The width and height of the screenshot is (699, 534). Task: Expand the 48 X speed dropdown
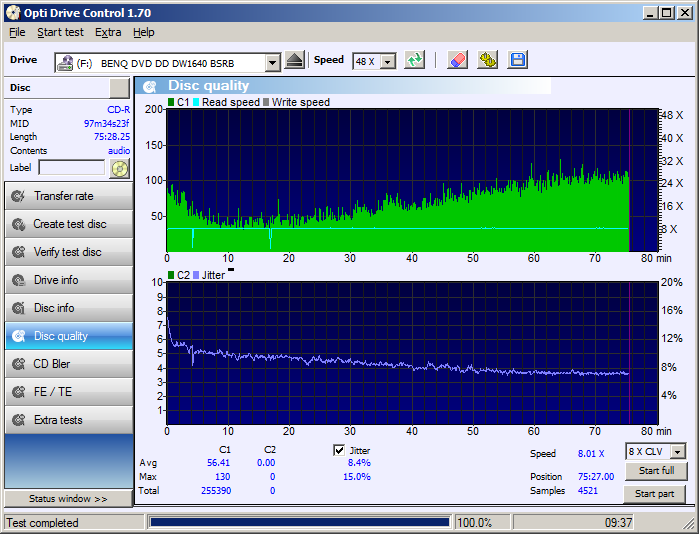point(388,62)
